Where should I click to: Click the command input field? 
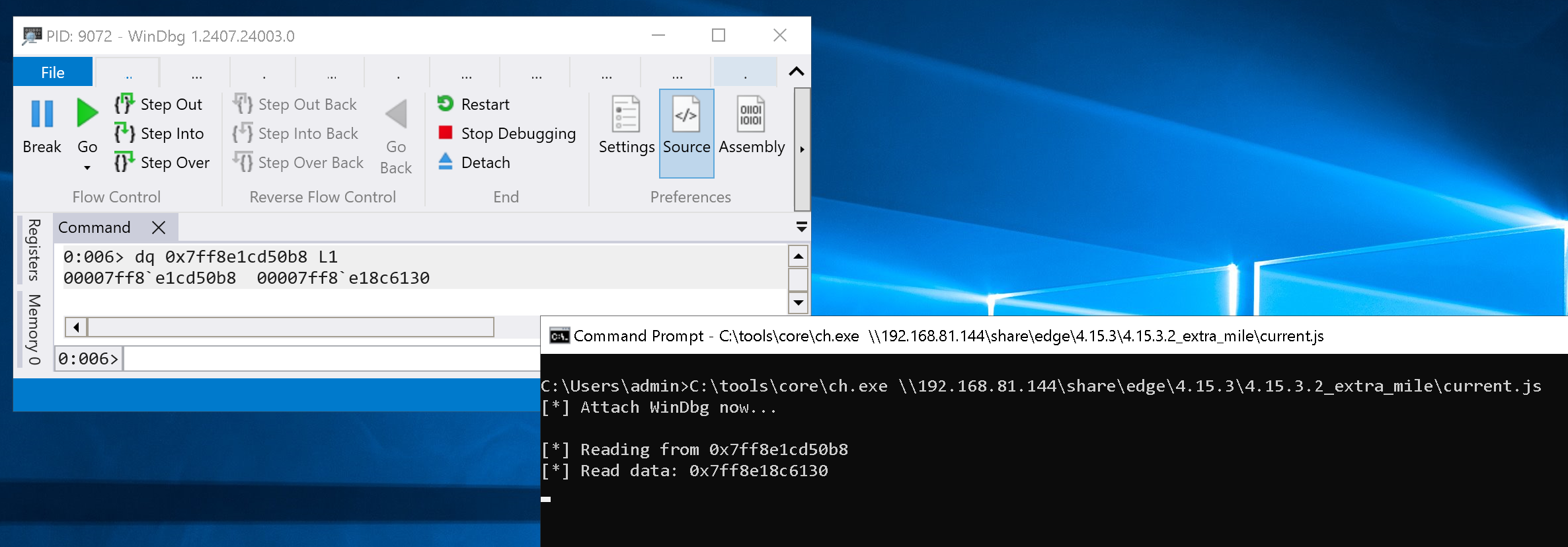pyautogui.click(x=331, y=358)
